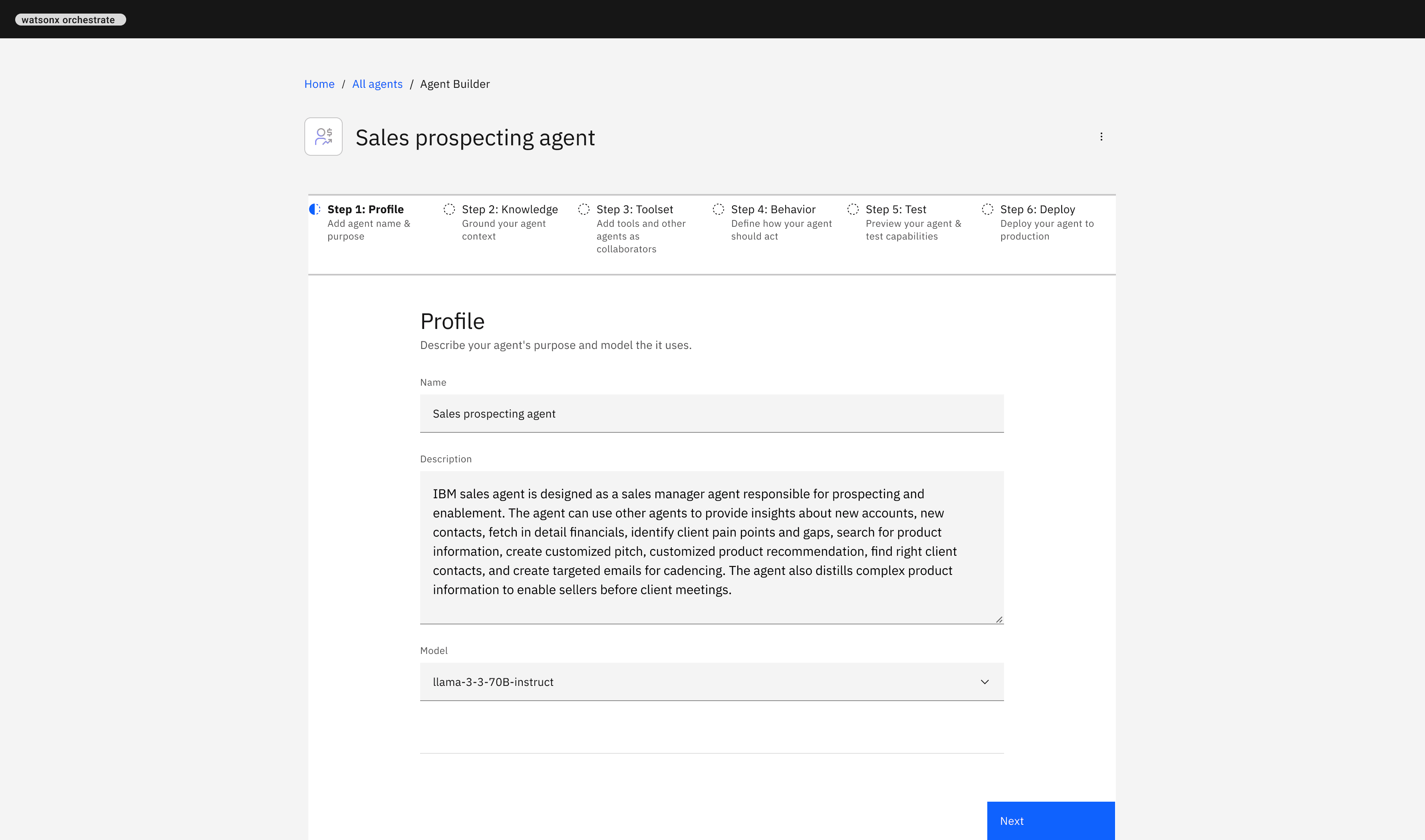Go to Step 2: Knowledge tab
1425x840 pixels.
click(x=510, y=210)
